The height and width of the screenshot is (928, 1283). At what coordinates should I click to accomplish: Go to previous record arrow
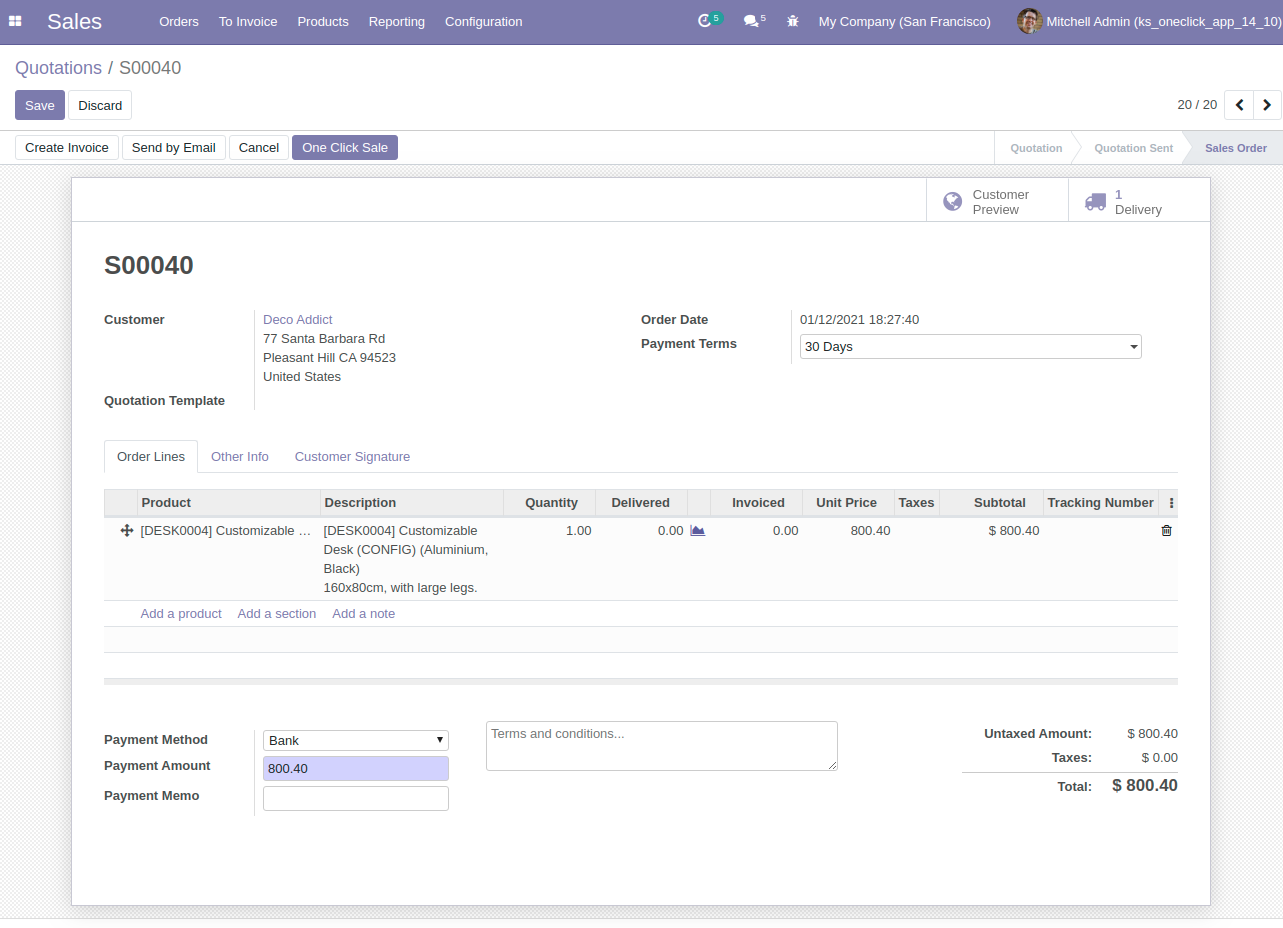1239,105
